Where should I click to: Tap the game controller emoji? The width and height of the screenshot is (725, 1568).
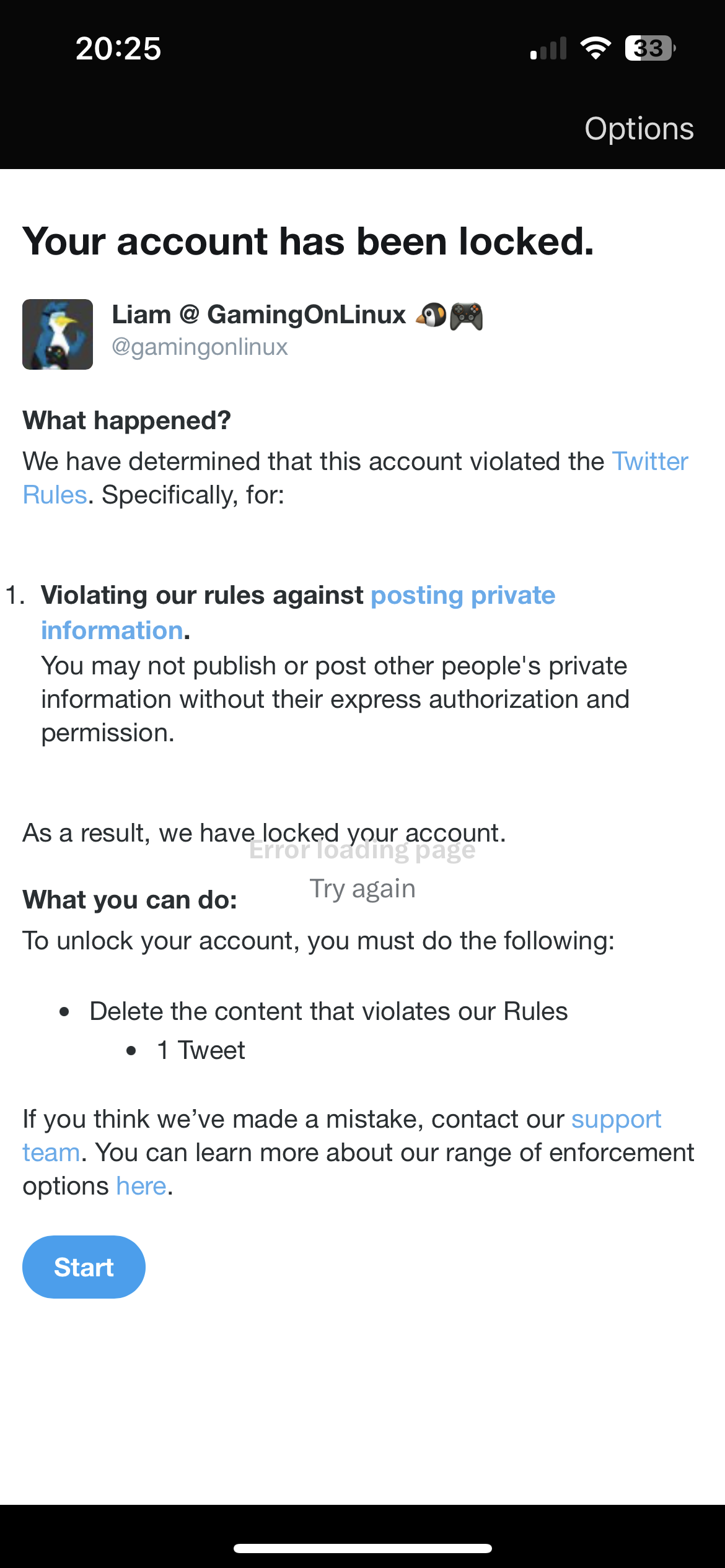click(x=467, y=315)
